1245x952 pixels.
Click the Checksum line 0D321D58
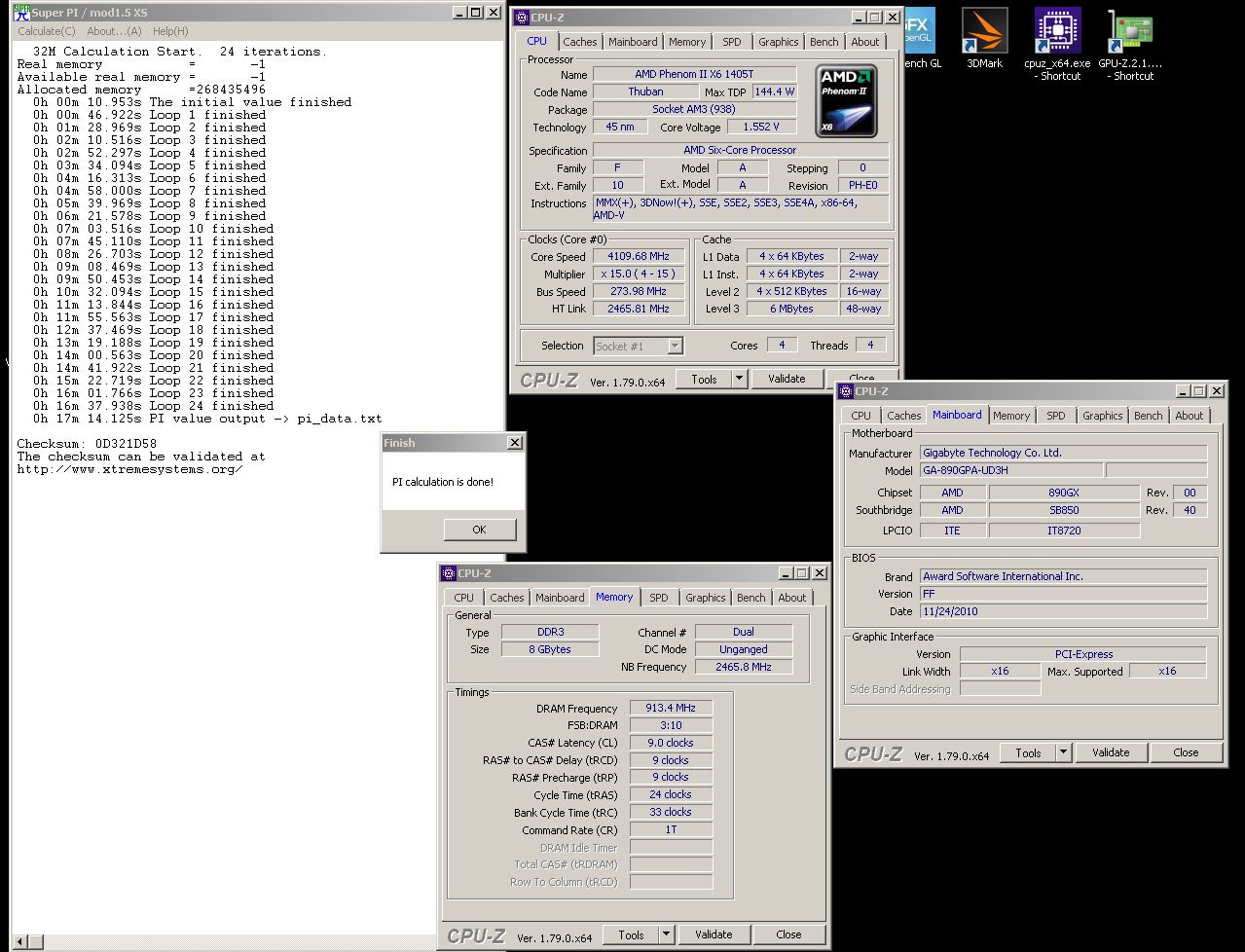pos(87,444)
